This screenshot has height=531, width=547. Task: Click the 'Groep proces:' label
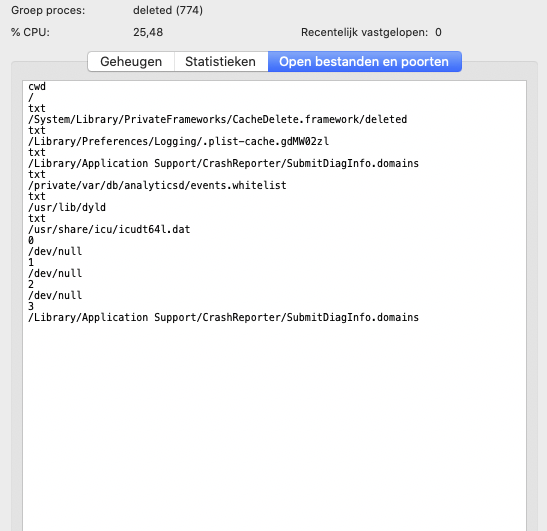tap(48, 10)
